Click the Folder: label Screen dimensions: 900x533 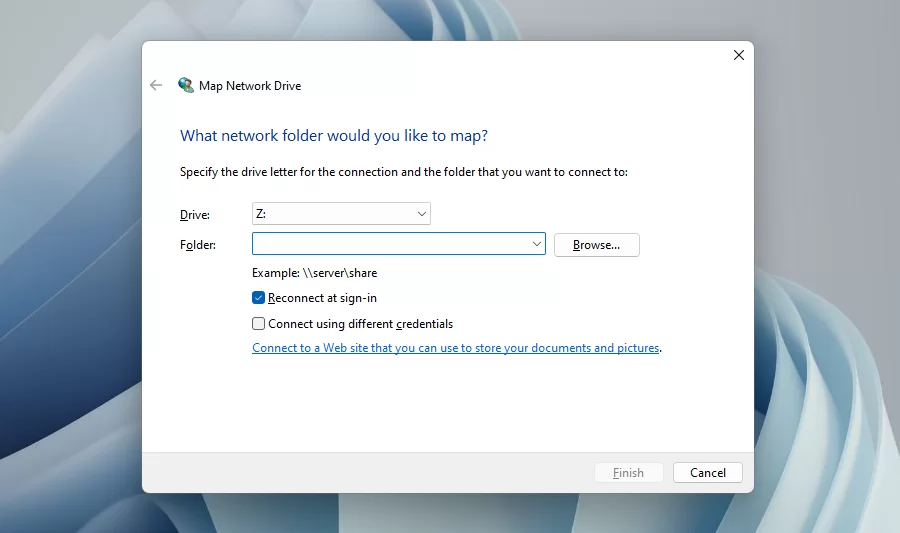point(197,245)
